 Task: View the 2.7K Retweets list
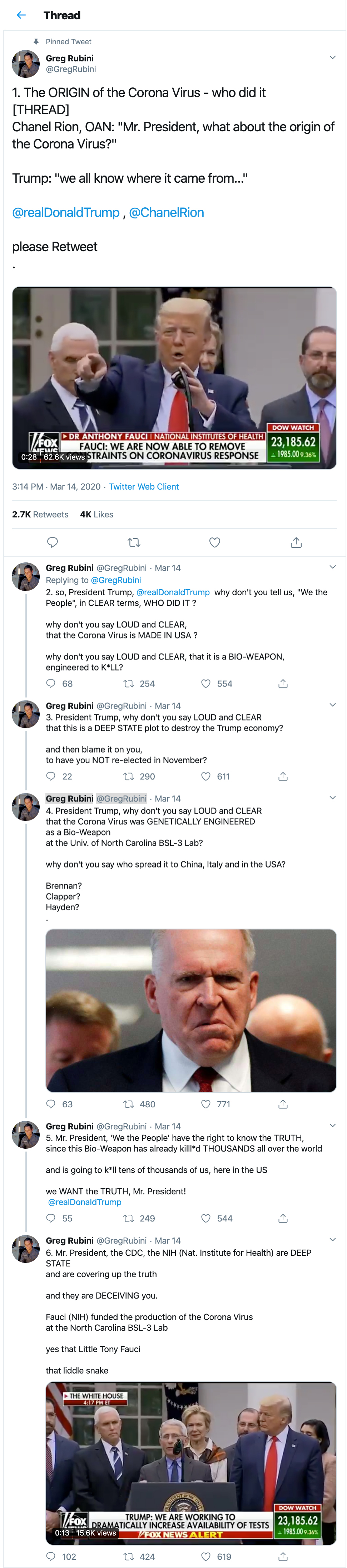pos(40,514)
